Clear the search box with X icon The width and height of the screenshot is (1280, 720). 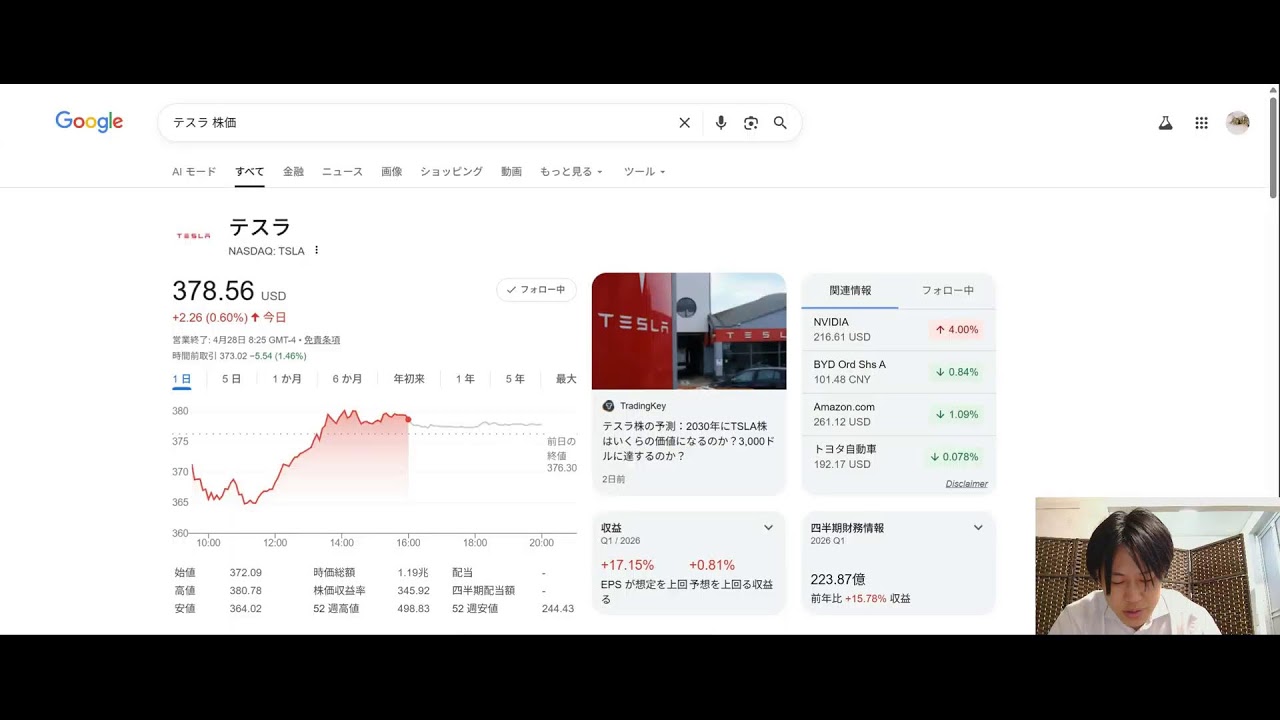pos(685,123)
